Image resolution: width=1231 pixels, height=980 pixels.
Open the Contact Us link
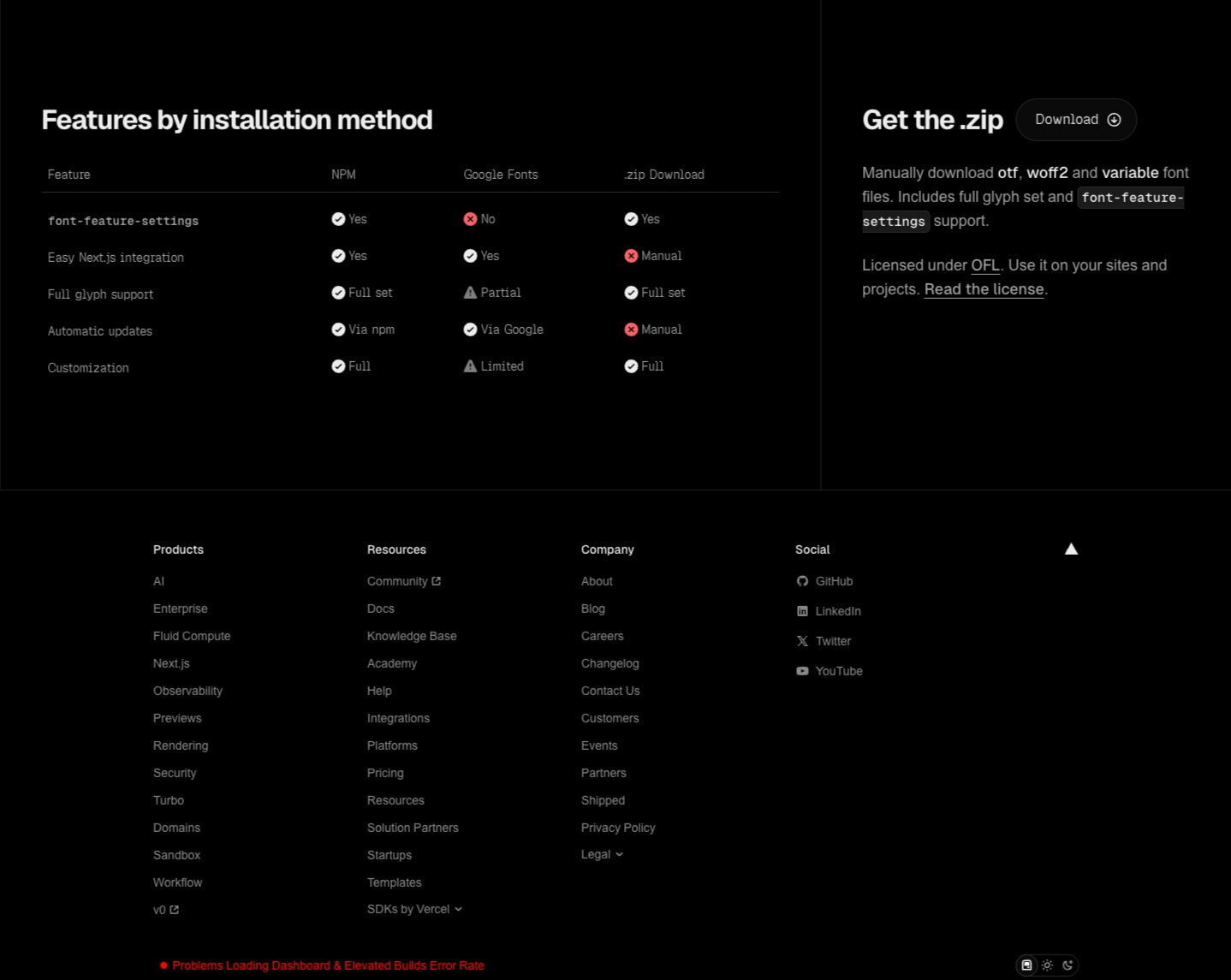point(610,691)
